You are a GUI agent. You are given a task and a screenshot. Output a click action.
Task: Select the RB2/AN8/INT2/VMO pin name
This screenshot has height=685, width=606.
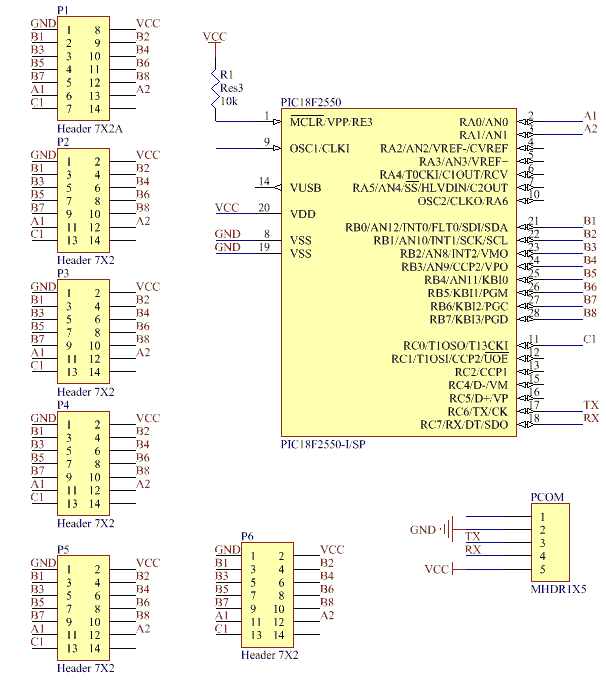point(454,254)
